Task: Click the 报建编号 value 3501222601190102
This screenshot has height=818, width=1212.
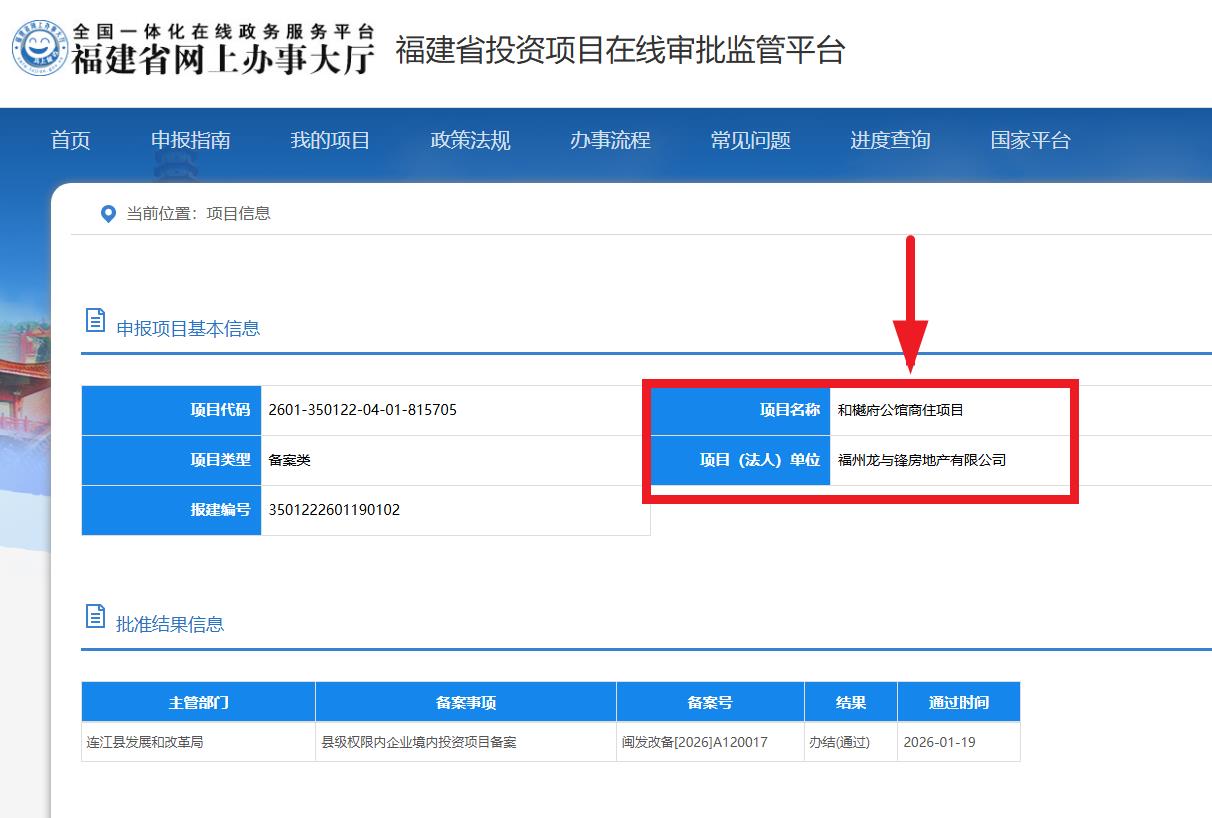Action: coord(334,510)
